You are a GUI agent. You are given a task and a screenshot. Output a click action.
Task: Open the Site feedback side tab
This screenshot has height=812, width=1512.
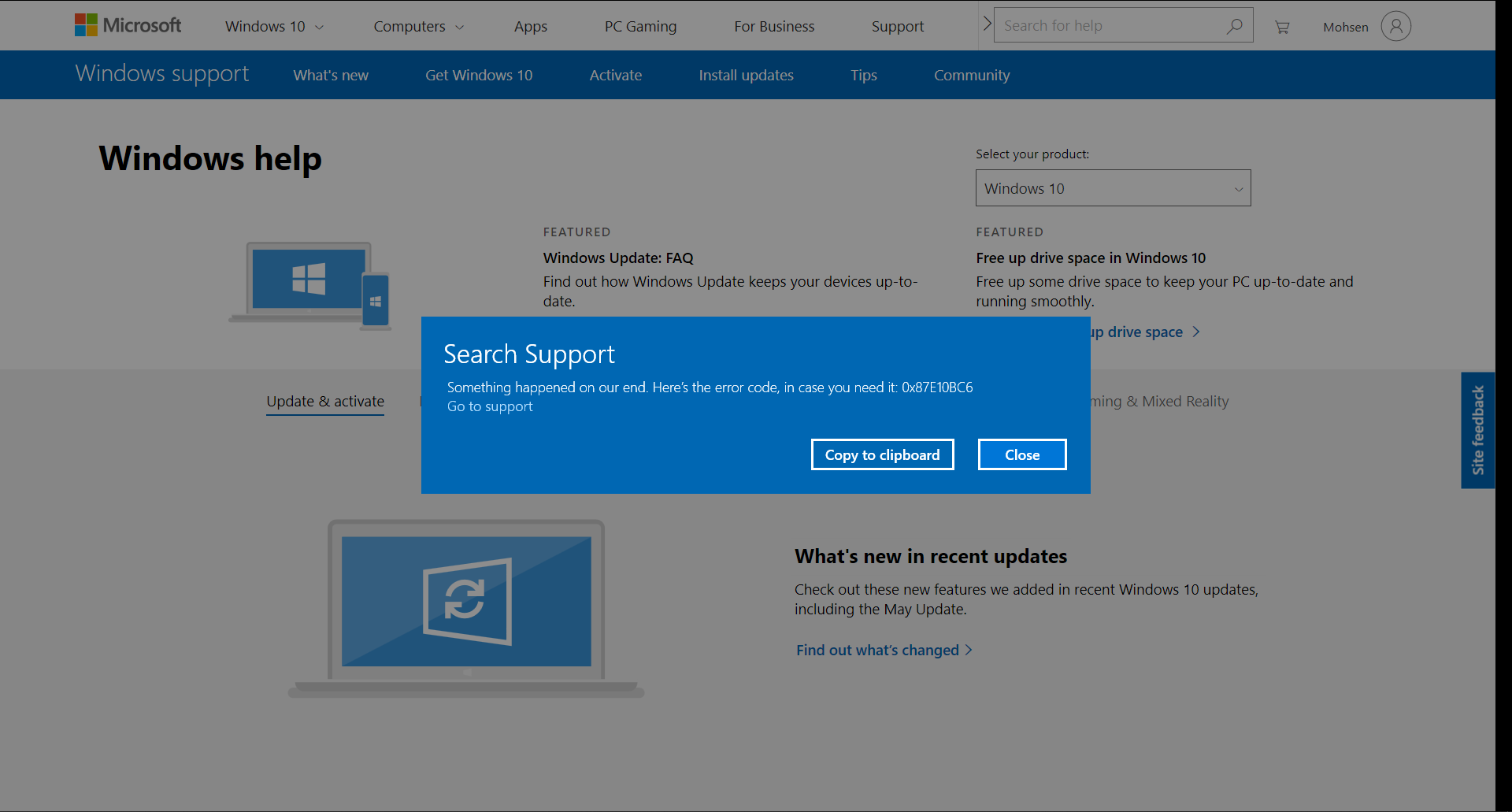tap(1477, 430)
